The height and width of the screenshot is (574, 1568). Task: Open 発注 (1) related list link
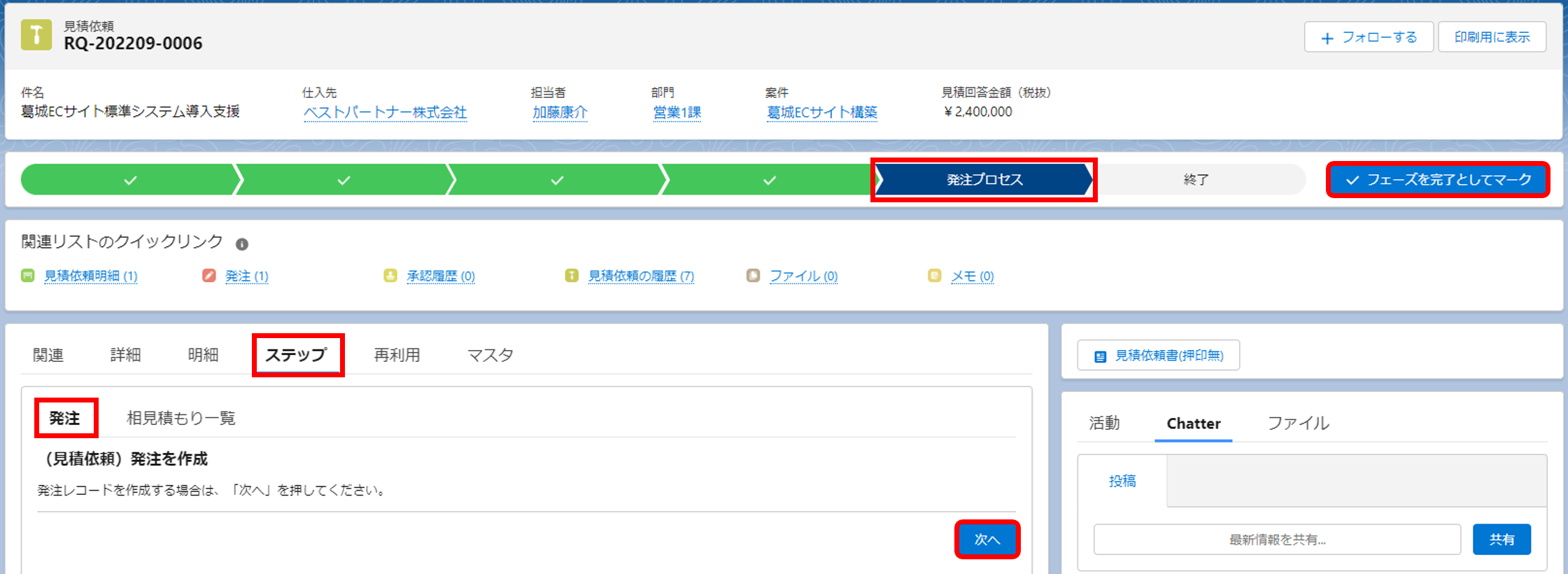(247, 276)
